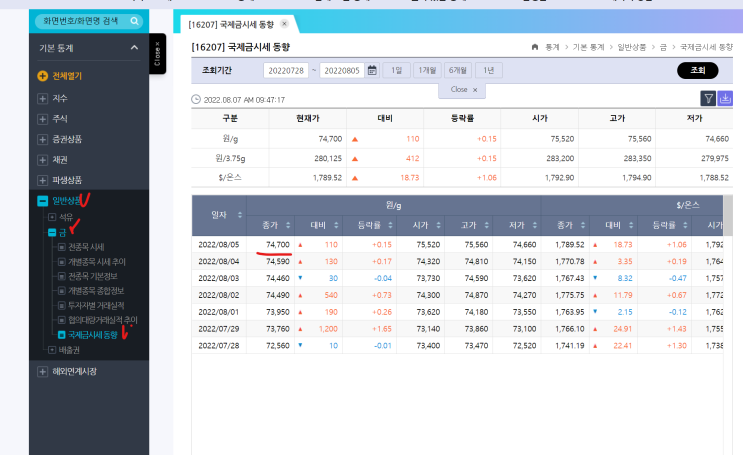Click the 280,125 current price cell
This screenshot has width=743, height=455.
[308, 158]
